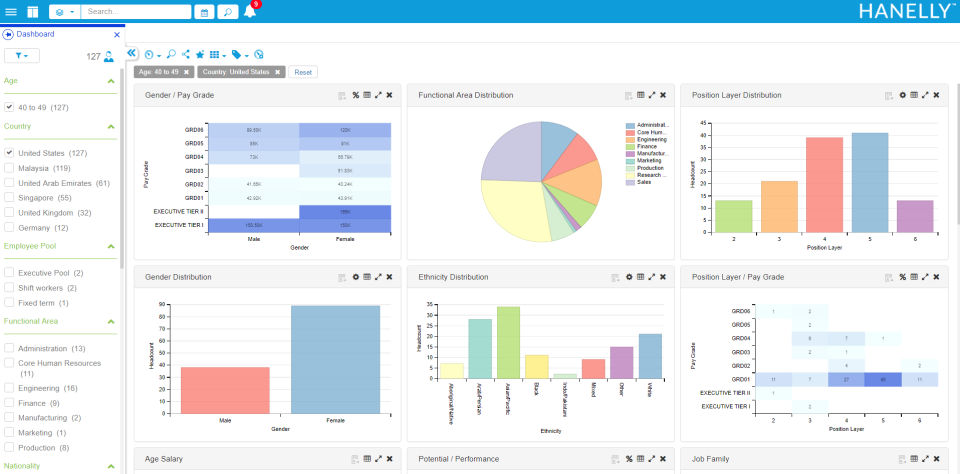Open the filter funnel dropdown

click(x=21, y=56)
